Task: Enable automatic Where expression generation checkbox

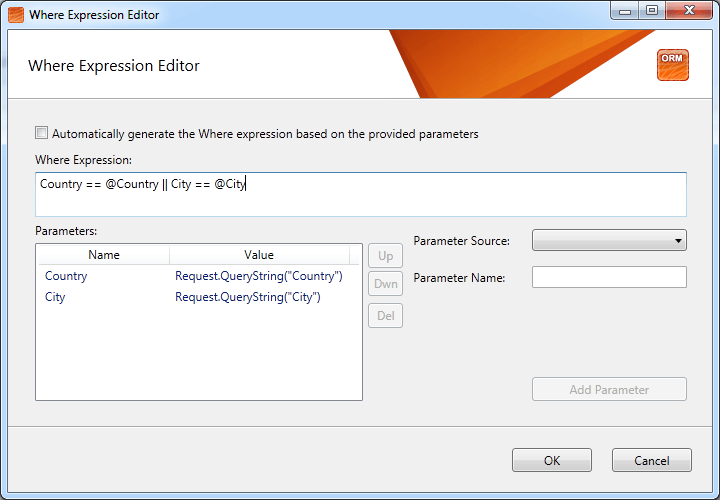Action: pyautogui.click(x=41, y=133)
